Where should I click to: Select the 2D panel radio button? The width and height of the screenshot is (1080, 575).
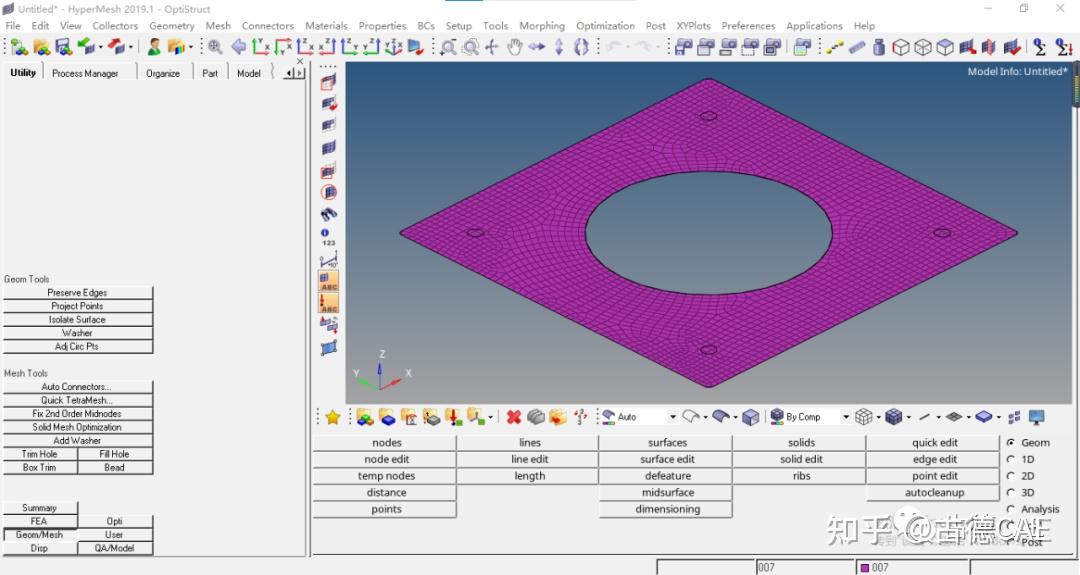1011,476
